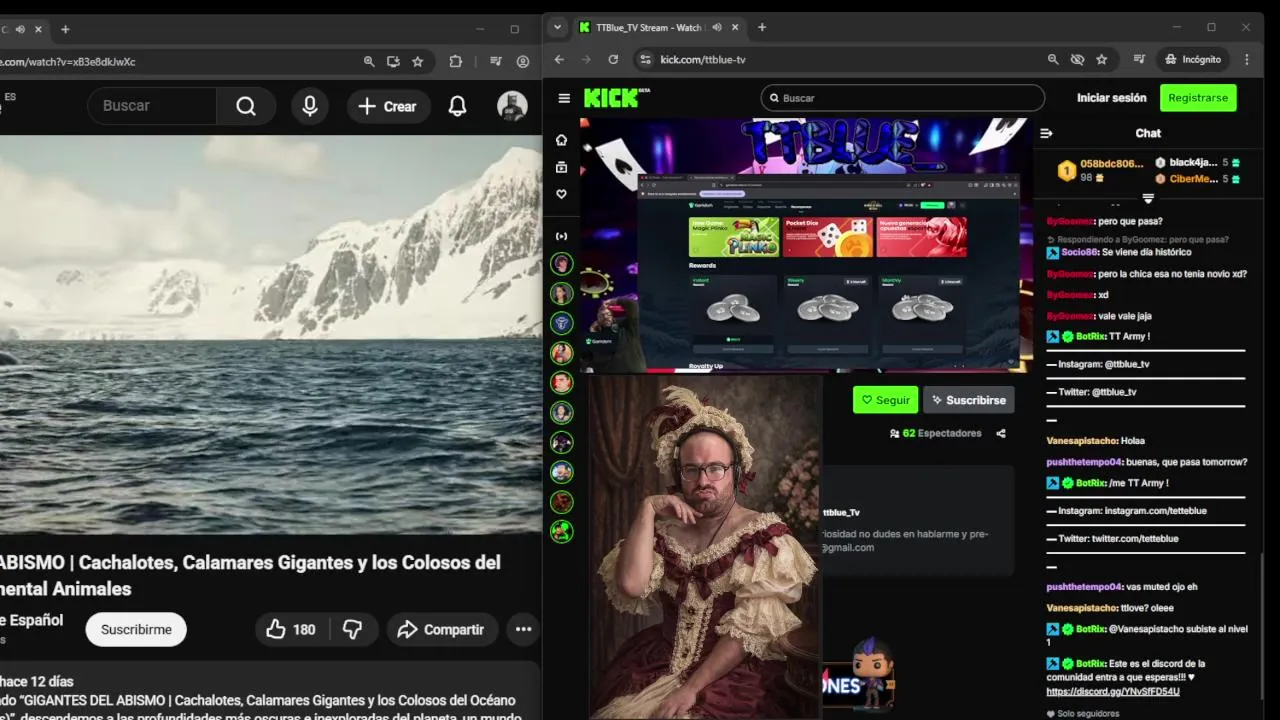Open the YouTube video more actions menu
The height and width of the screenshot is (720, 1280).
pos(523,629)
